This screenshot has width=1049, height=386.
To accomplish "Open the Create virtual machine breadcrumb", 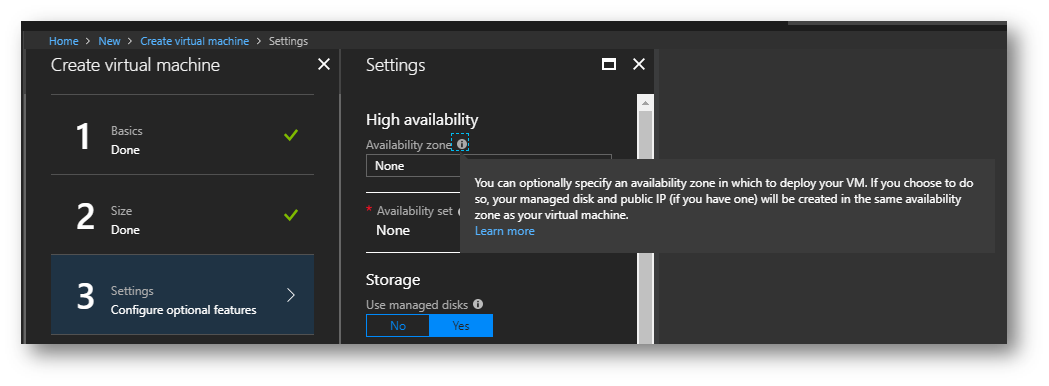I will coord(194,41).
